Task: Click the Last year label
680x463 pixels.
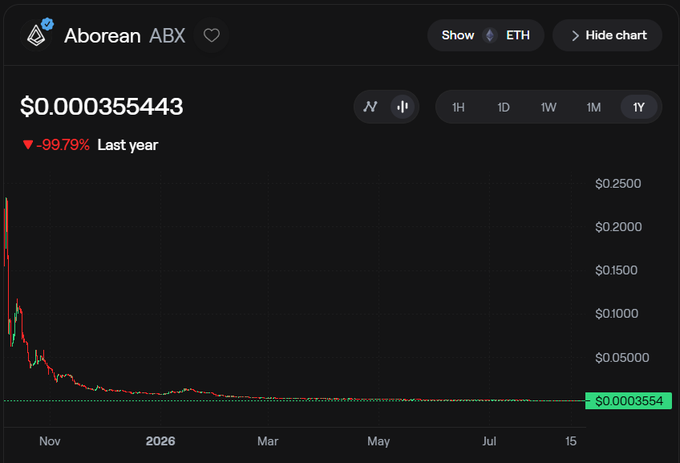Action: [x=128, y=145]
